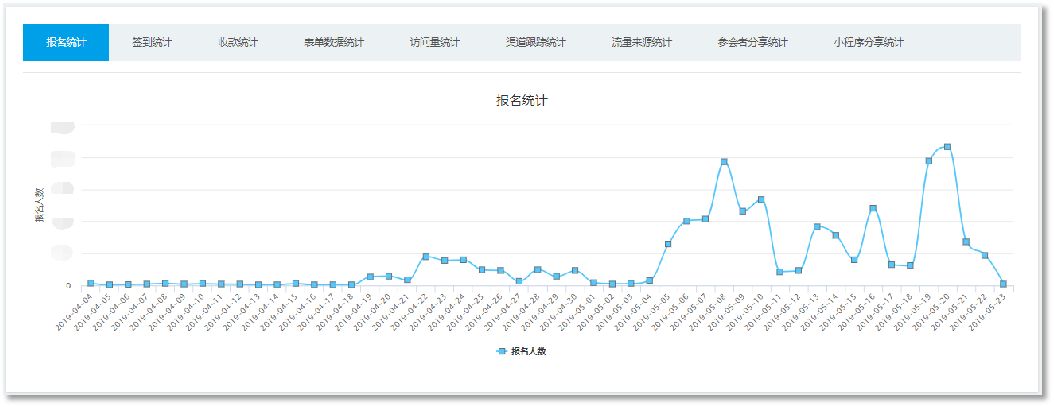Click the blue legend marker icon
This screenshot has height=407, width=1054.
point(501,351)
